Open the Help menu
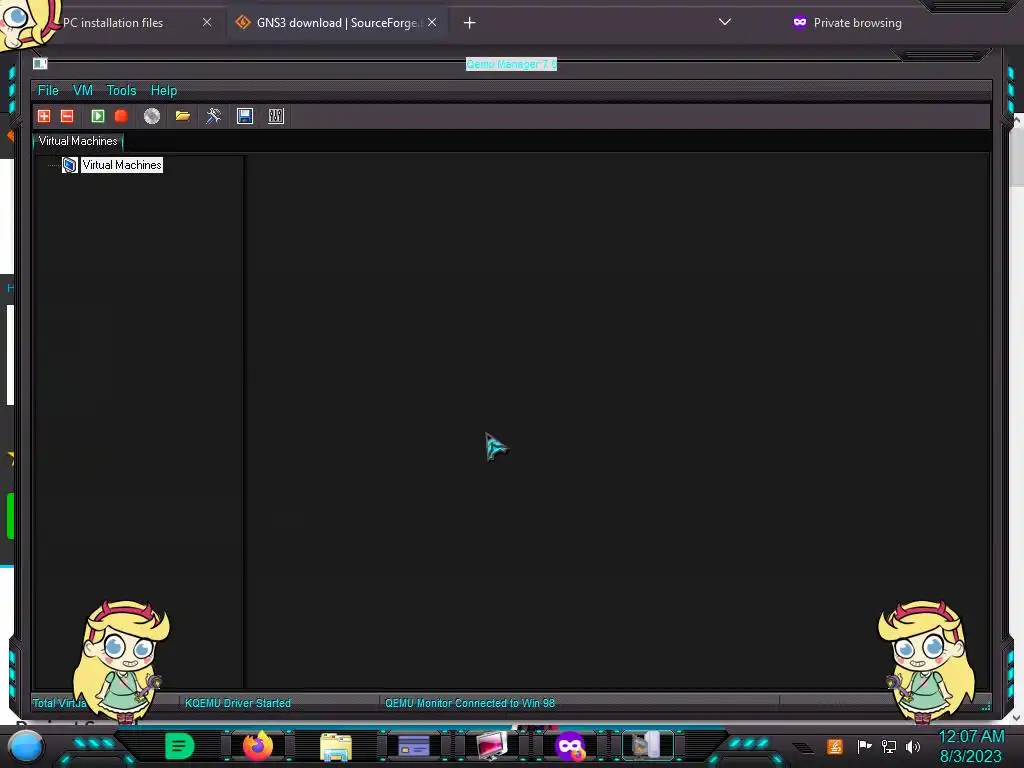This screenshot has width=1024, height=768. click(x=164, y=90)
